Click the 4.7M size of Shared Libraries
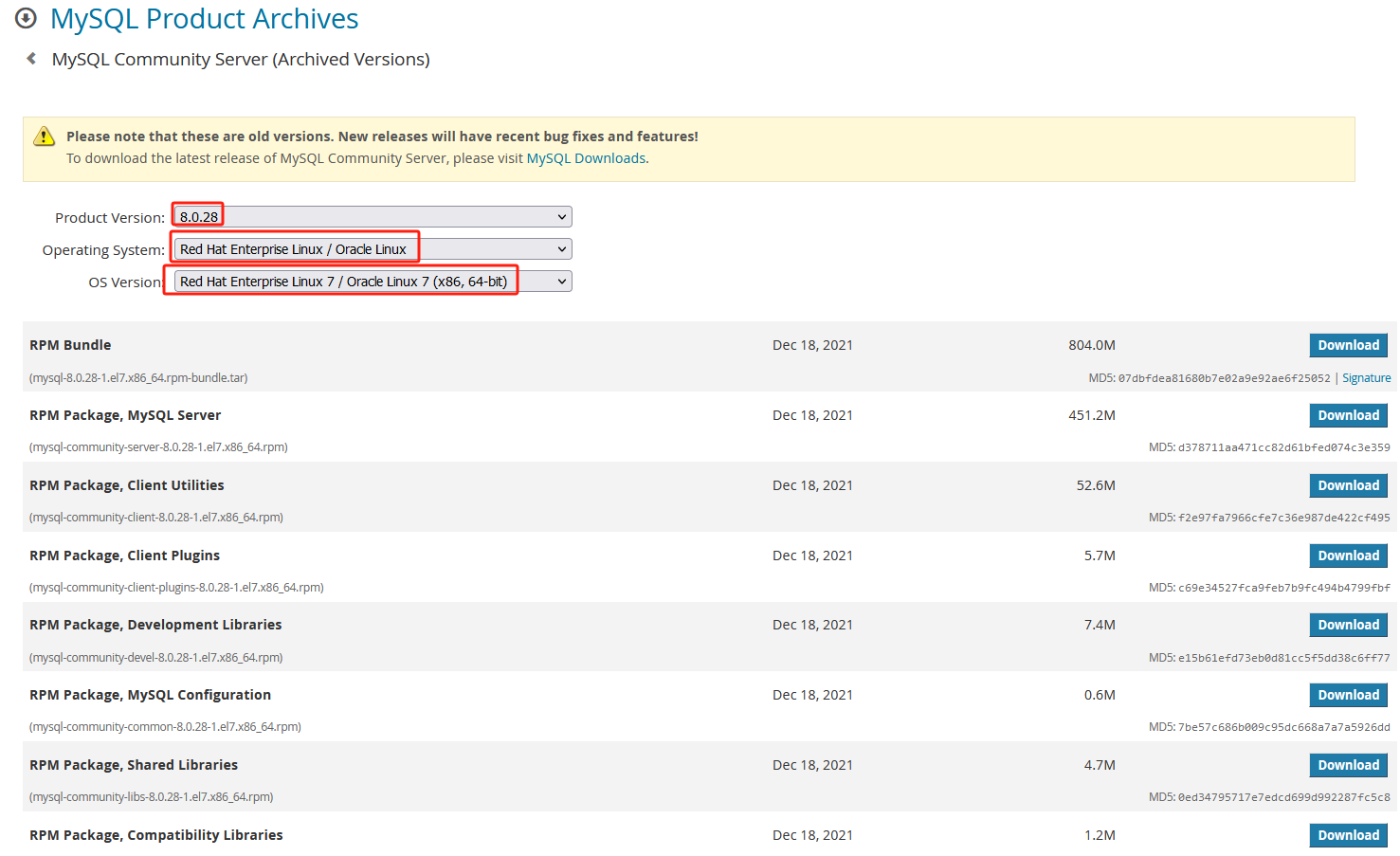 [1100, 765]
